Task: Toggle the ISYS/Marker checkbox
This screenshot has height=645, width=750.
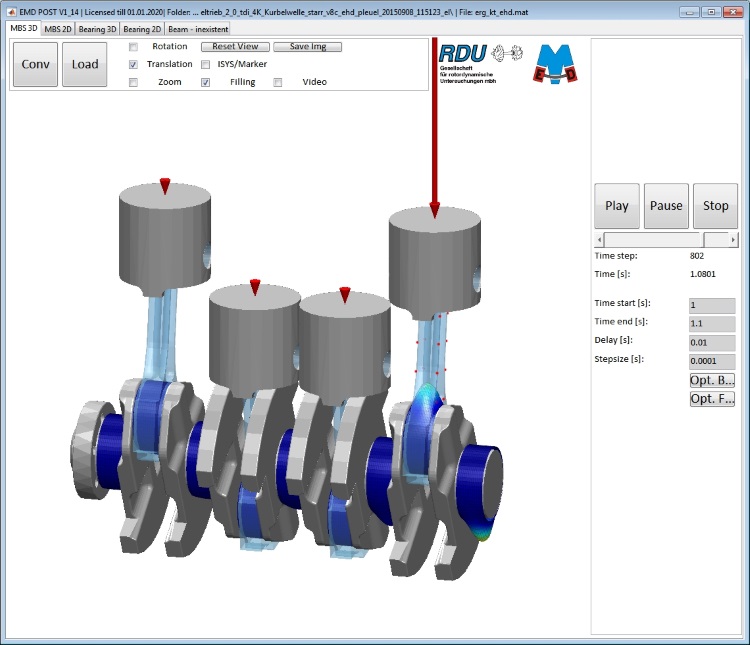Action: [x=206, y=64]
